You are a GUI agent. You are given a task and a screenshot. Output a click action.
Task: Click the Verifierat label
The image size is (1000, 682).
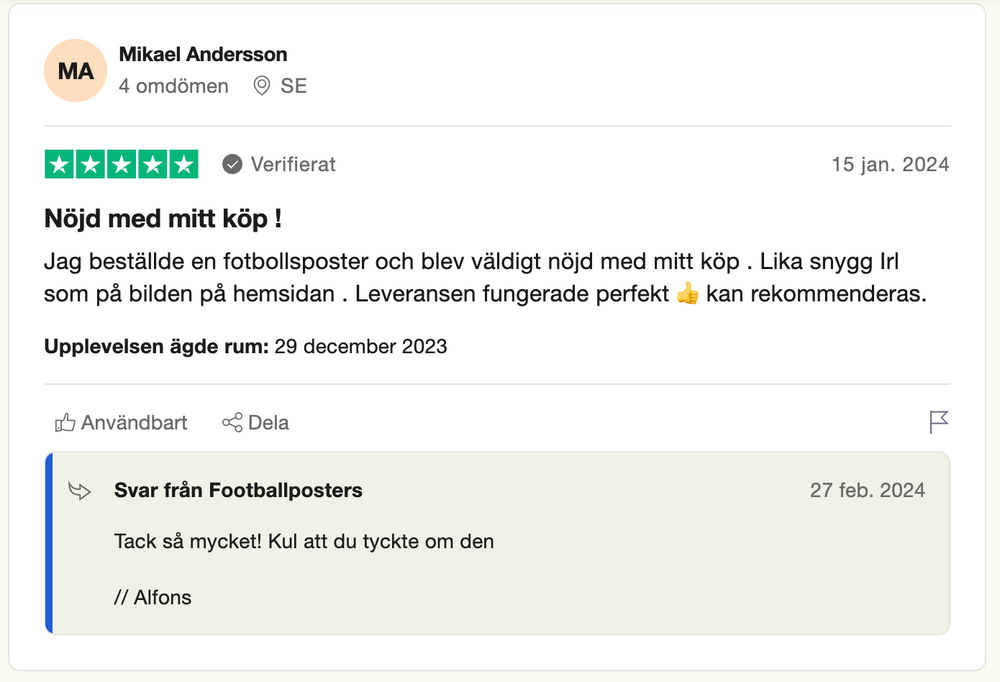click(x=293, y=164)
